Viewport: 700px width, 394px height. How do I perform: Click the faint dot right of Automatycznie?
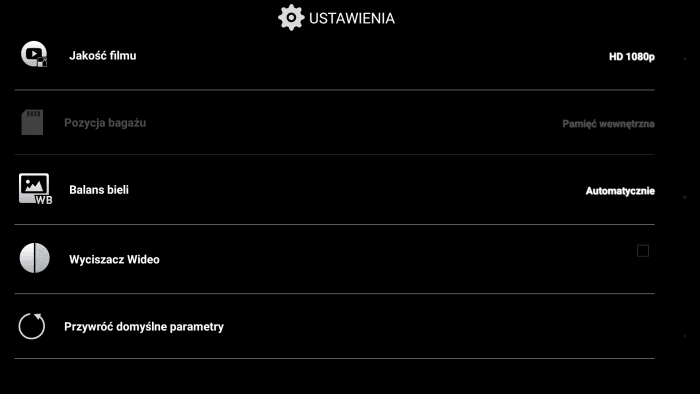tap(685, 197)
